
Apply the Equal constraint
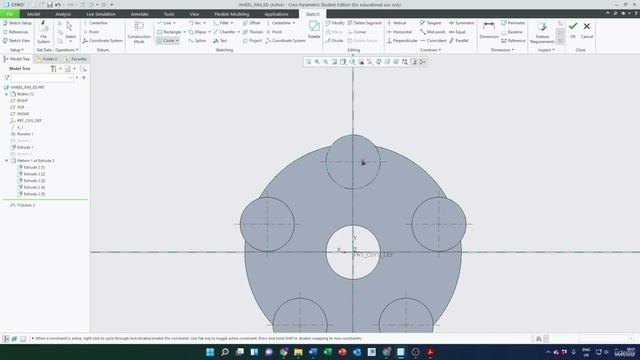[457, 32]
